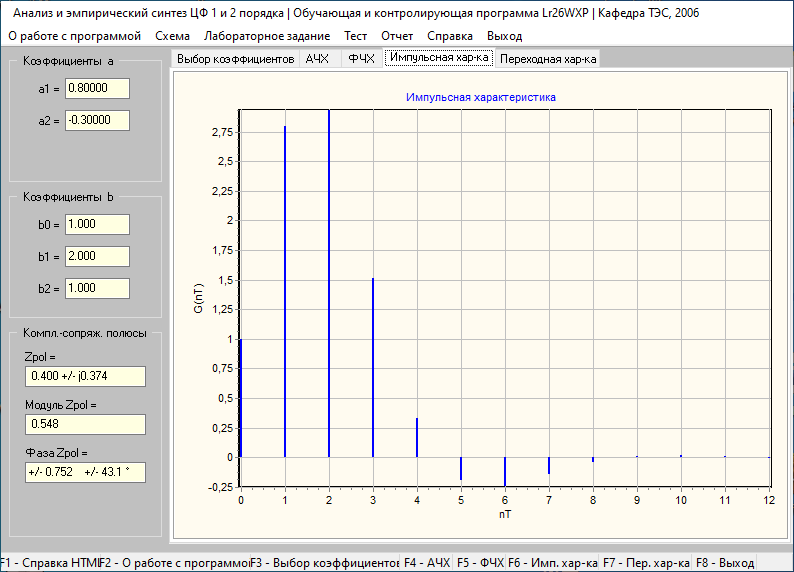Click the a1 coefficient field showing 0.80000
The width and height of the screenshot is (794, 572).
coord(97,89)
